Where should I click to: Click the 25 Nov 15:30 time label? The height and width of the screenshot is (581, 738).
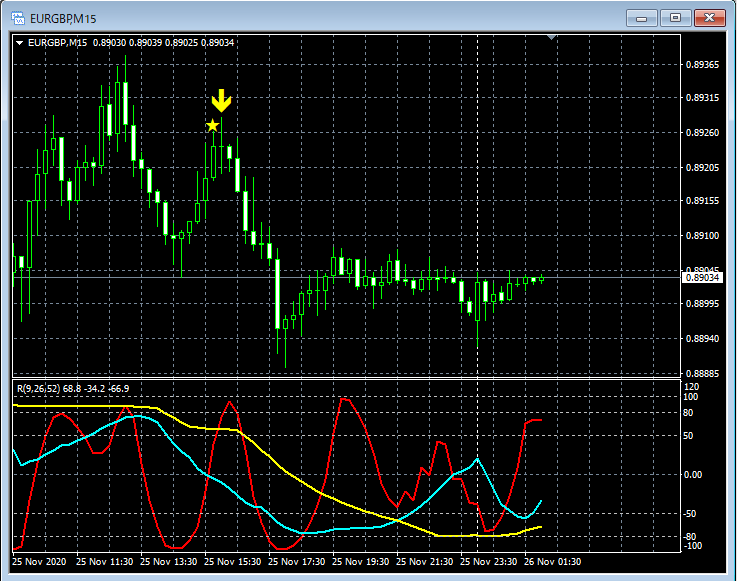pyautogui.click(x=233, y=562)
